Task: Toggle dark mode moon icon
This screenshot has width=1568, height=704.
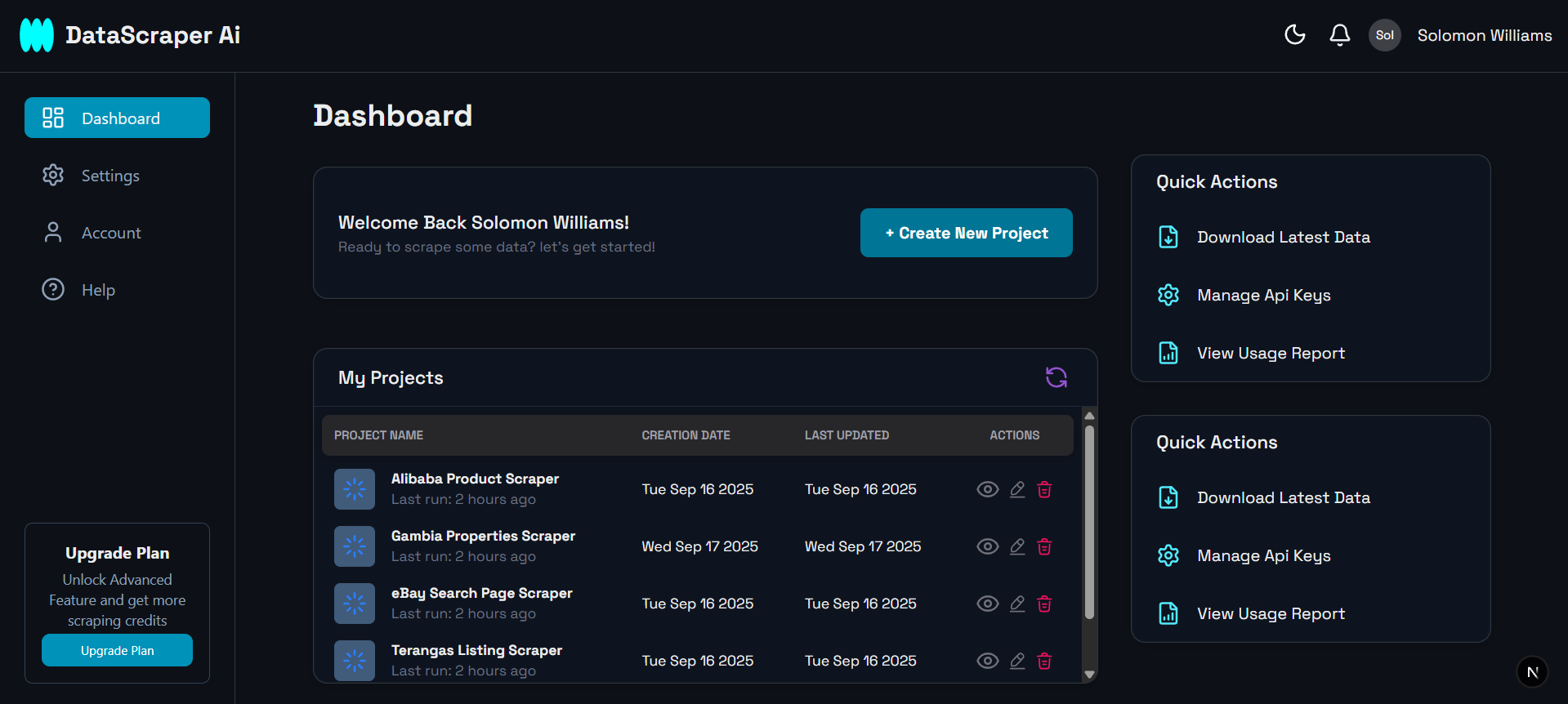Action: pyautogui.click(x=1294, y=34)
